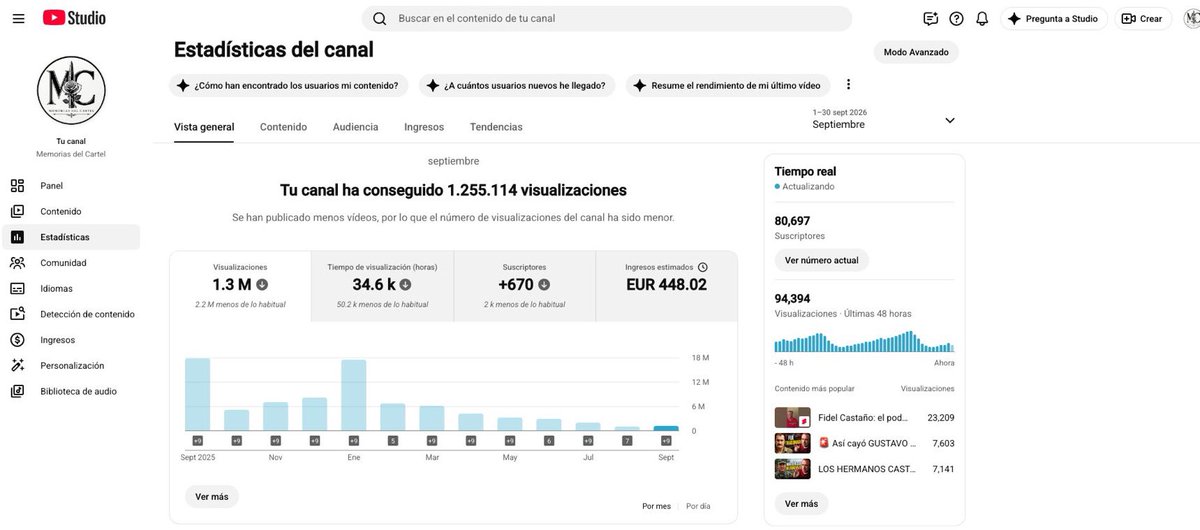Click Ver número actual button
The height and width of the screenshot is (530, 1200).
[822, 260]
